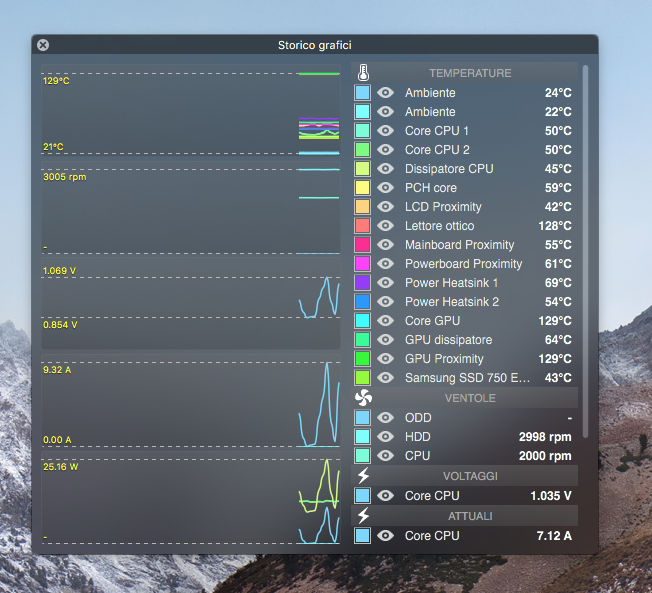This screenshot has width=652, height=593.
Task: Click the sensor list vertical scrollbar
Action: pos(585,251)
